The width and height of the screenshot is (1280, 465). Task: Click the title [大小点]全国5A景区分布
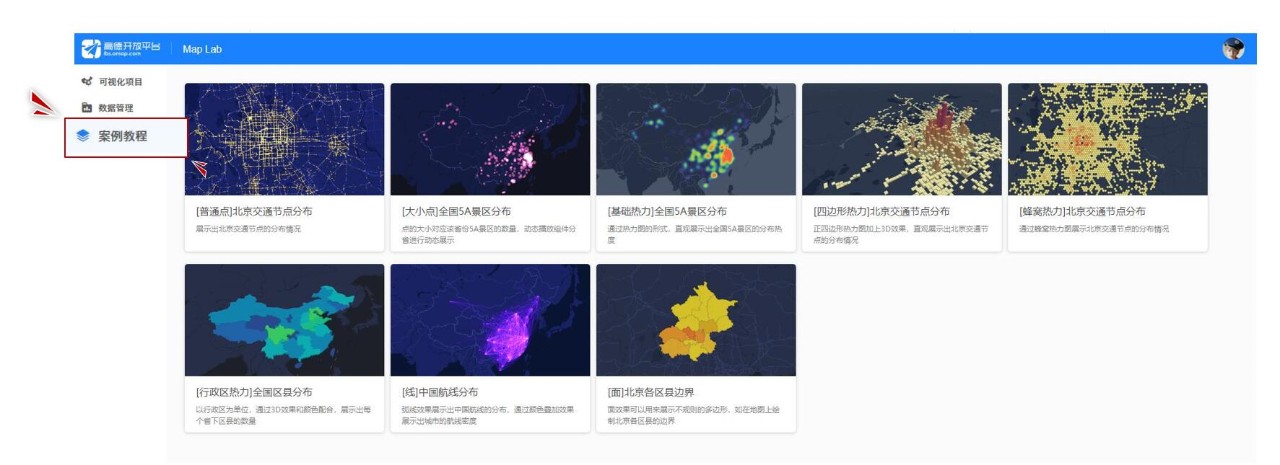[456, 212]
